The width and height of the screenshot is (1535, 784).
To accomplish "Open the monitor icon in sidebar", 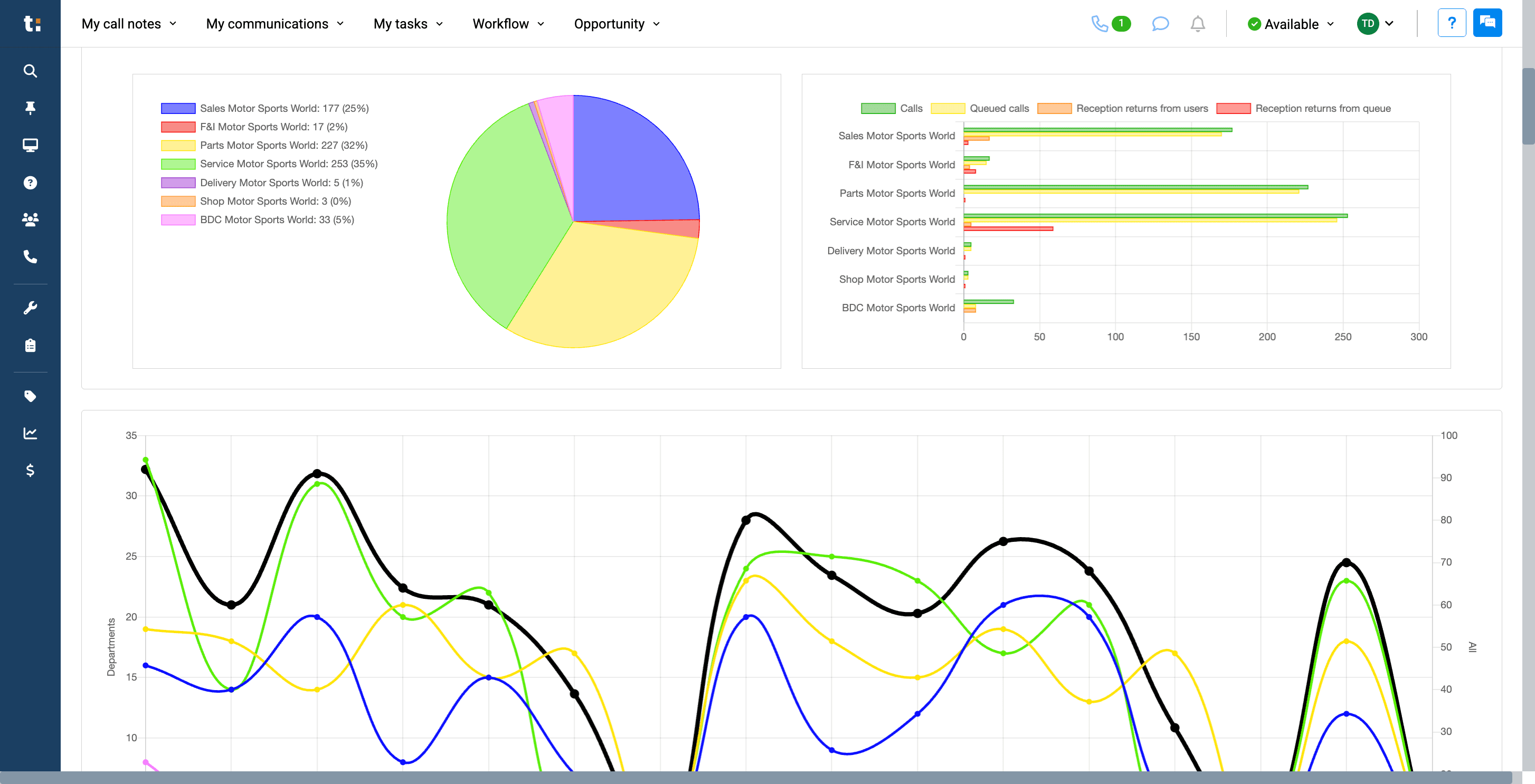I will 31,146.
